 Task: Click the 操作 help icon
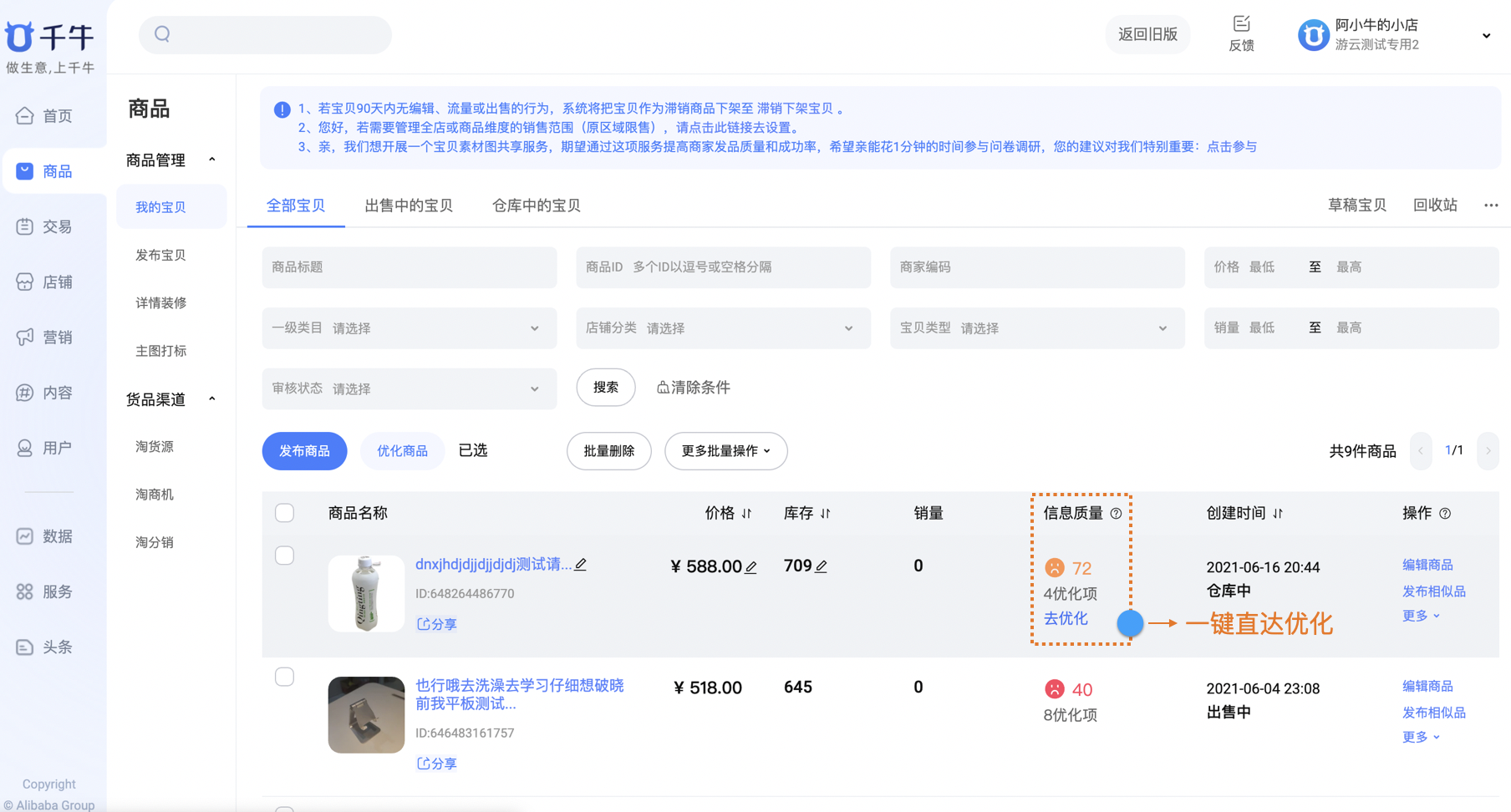1445,513
